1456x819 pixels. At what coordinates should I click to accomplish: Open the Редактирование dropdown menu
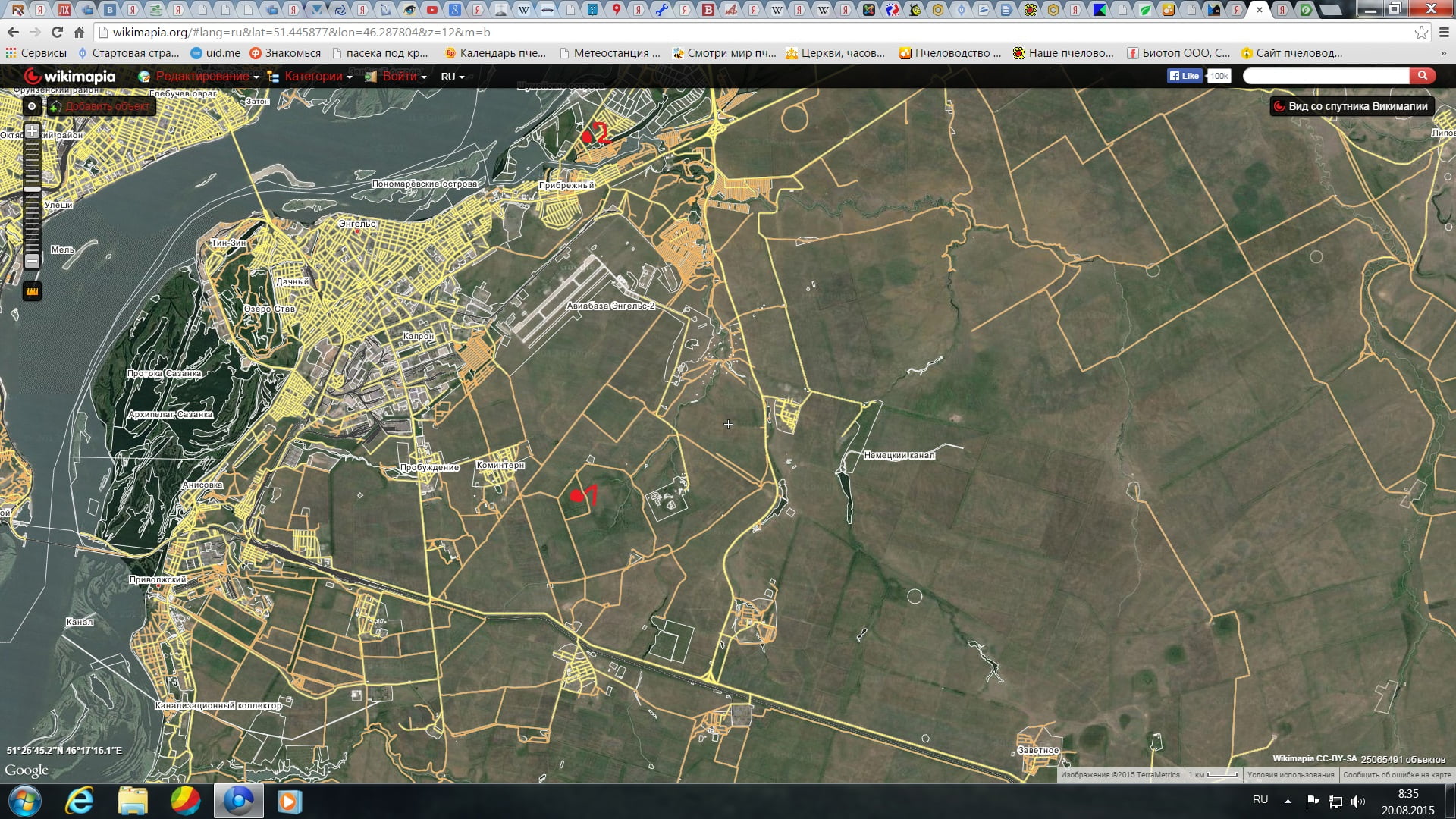click(201, 77)
